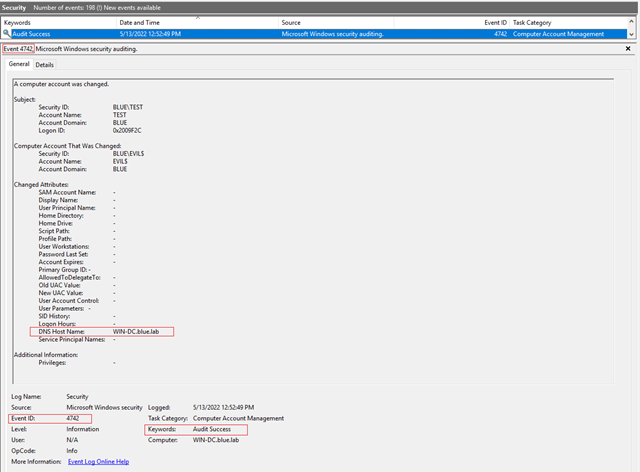This screenshot has width=640, height=472.
Task: Sort by Keywords column header
Action: click(17, 22)
